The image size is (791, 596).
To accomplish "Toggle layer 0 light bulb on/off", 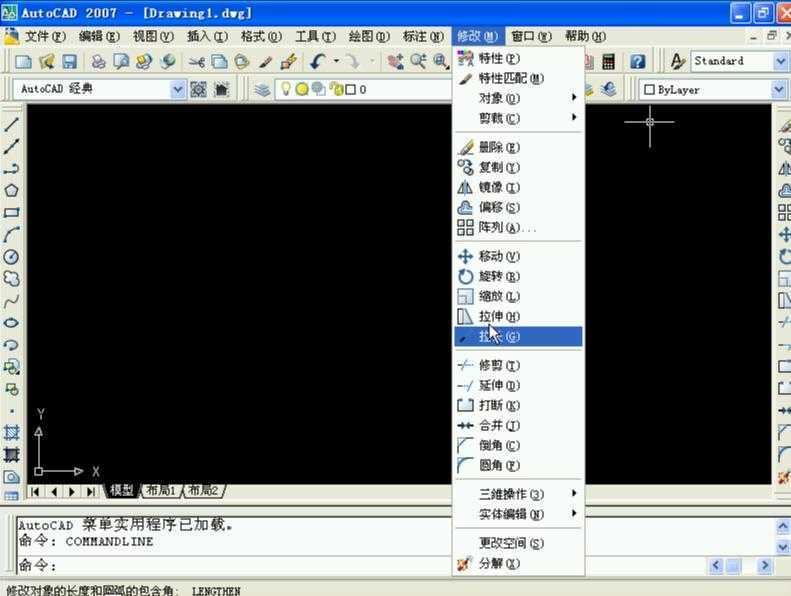I will (286, 89).
